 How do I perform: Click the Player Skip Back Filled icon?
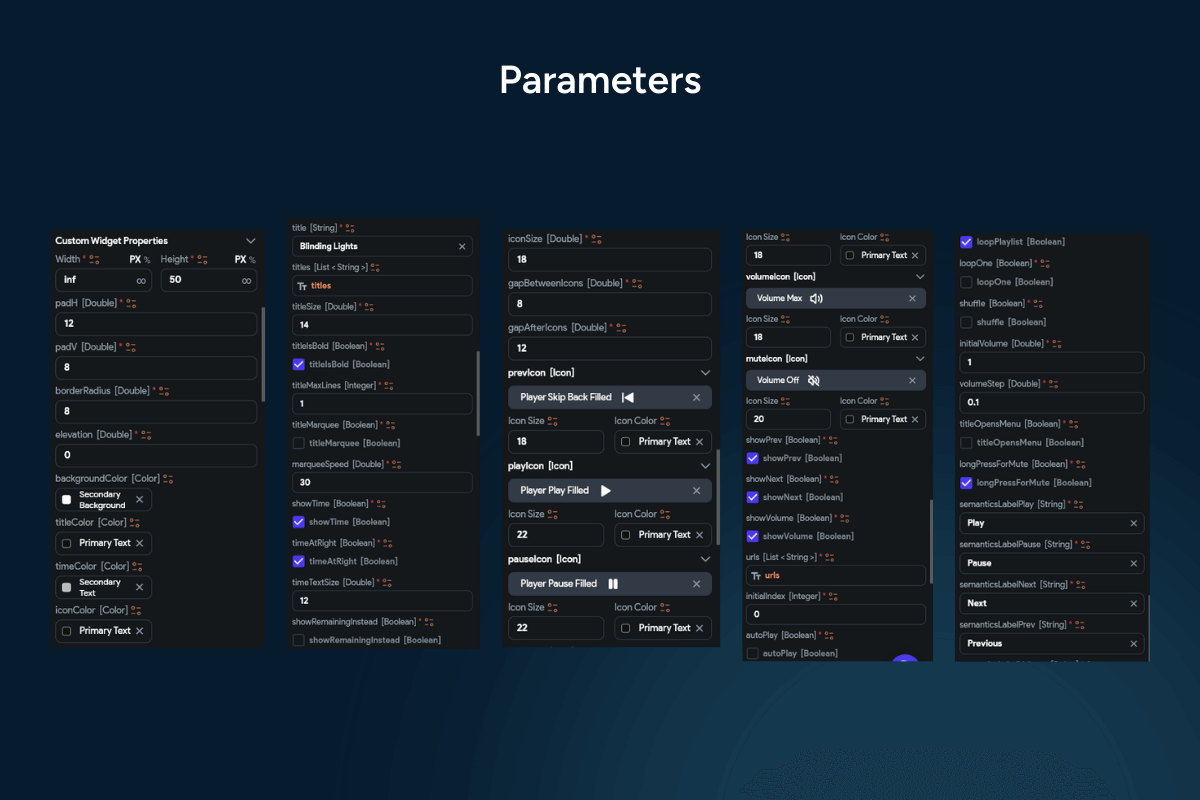click(x=628, y=397)
